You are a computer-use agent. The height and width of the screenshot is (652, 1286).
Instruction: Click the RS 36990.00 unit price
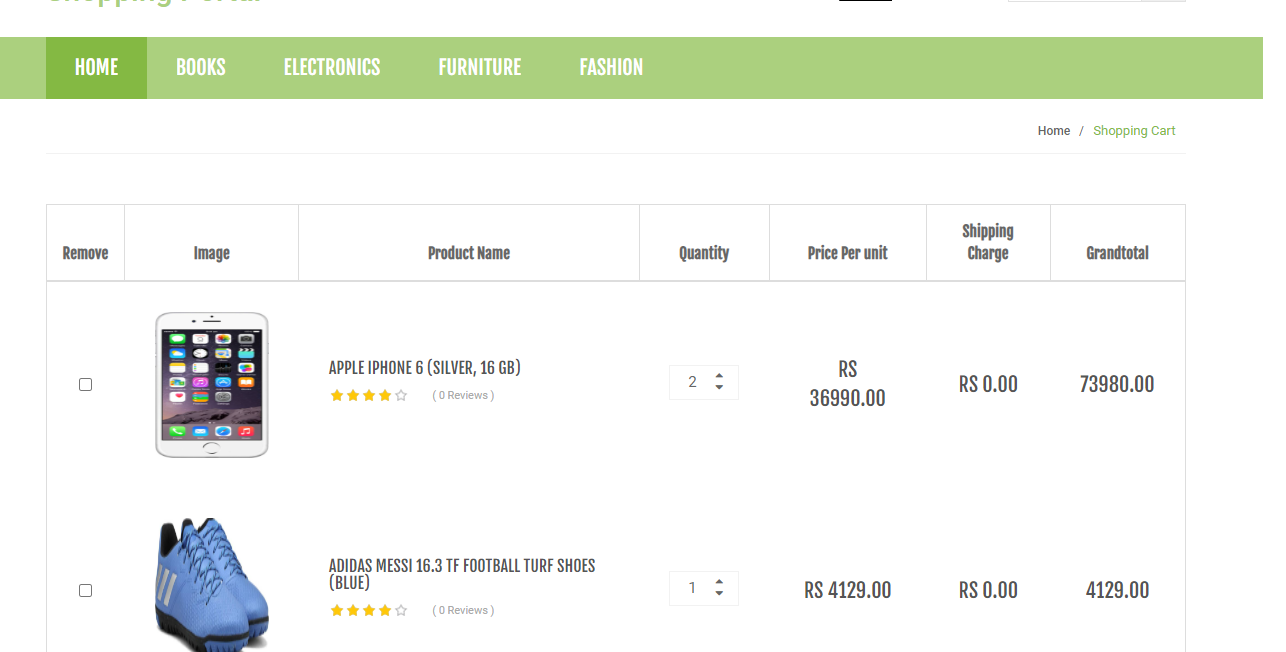click(848, 384)
